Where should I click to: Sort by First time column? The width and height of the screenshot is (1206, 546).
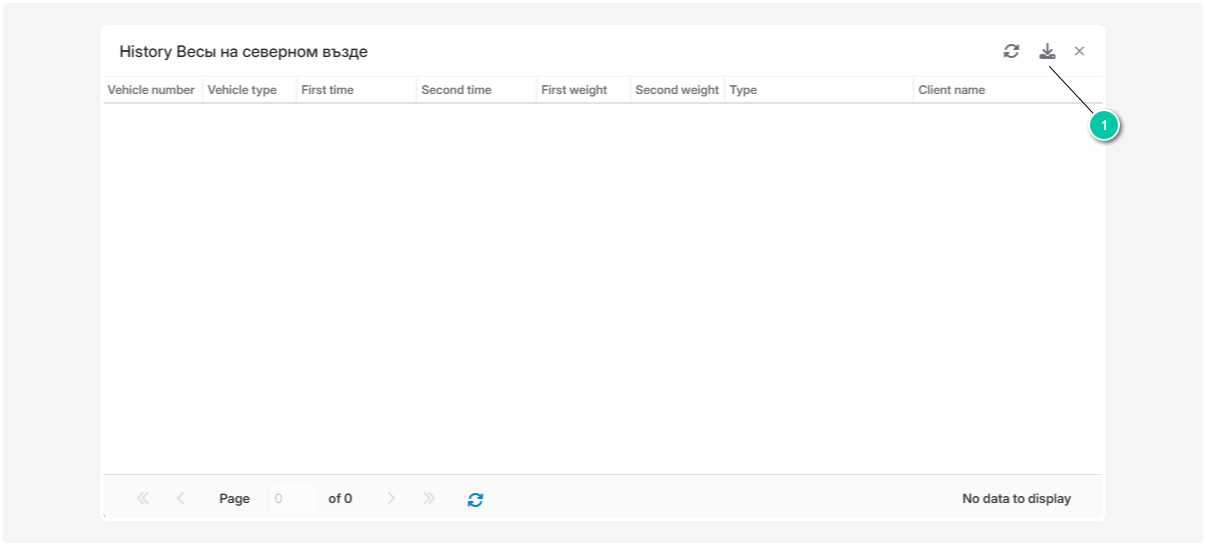[x=328, y=90]
